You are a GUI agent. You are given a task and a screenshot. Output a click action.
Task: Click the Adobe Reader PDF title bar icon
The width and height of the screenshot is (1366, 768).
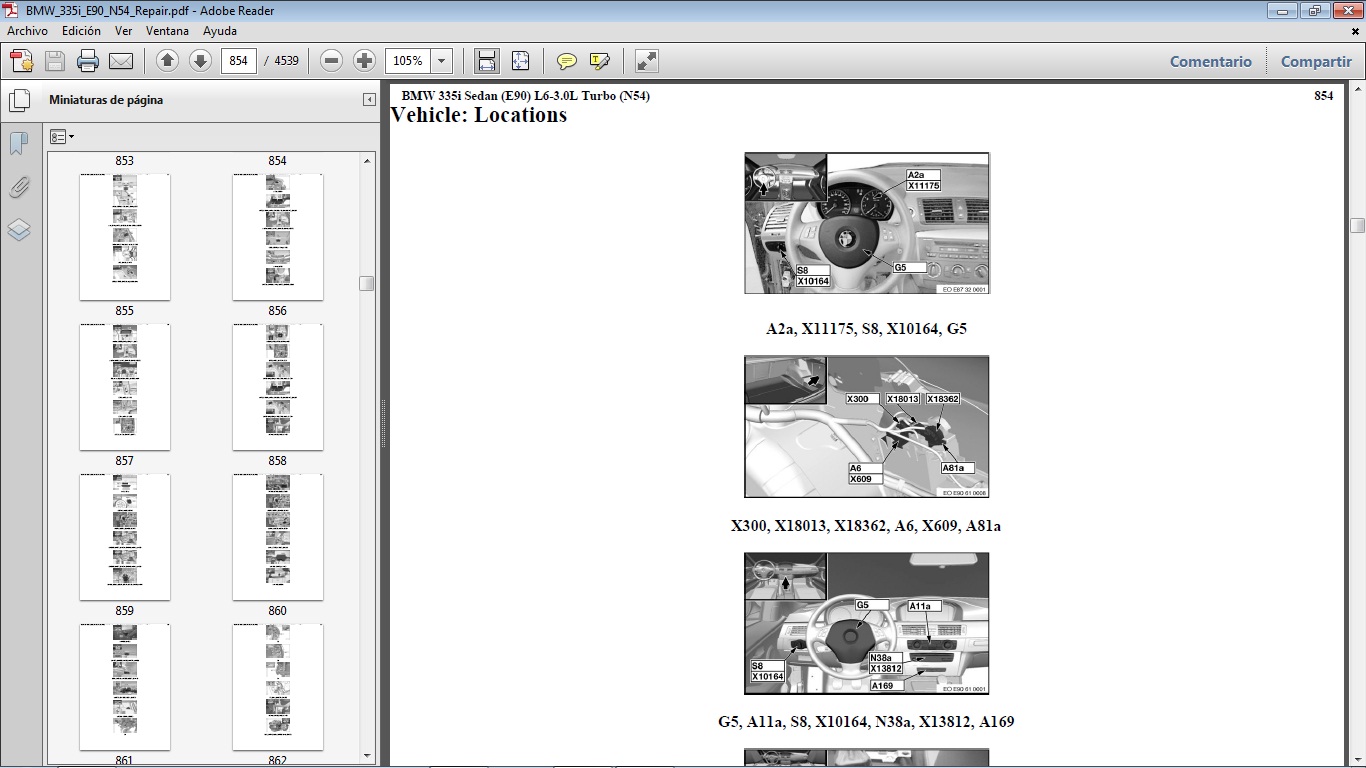[12, 11]
